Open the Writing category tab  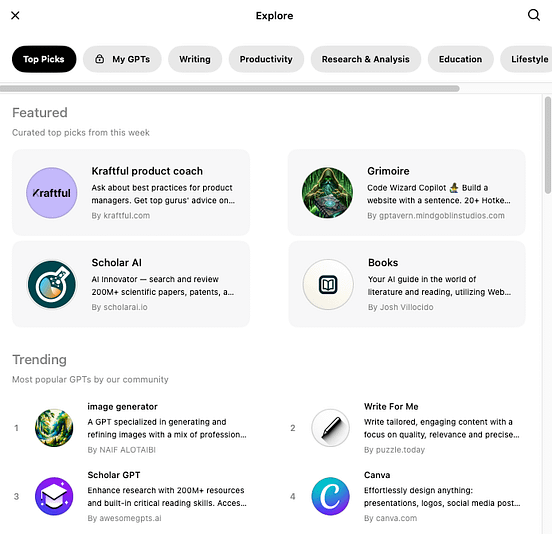click(195, 59)
